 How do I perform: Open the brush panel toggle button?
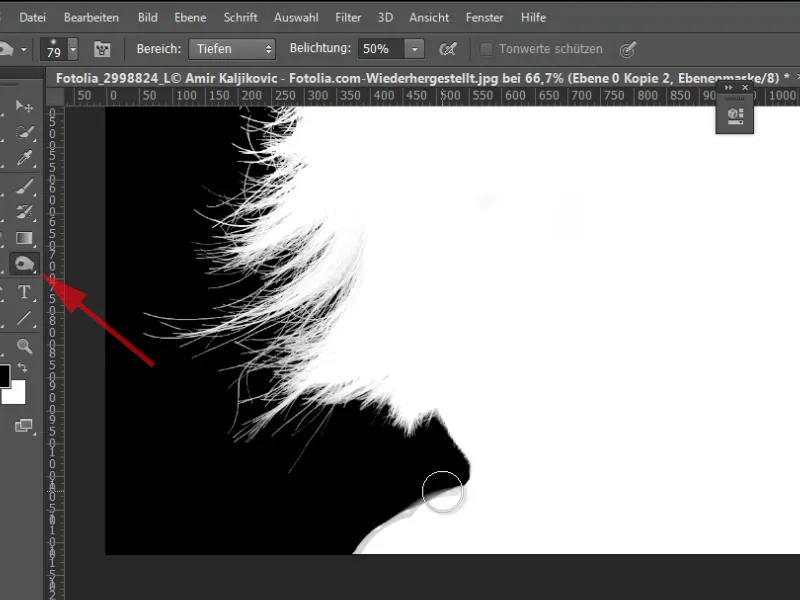pos(101,49)
